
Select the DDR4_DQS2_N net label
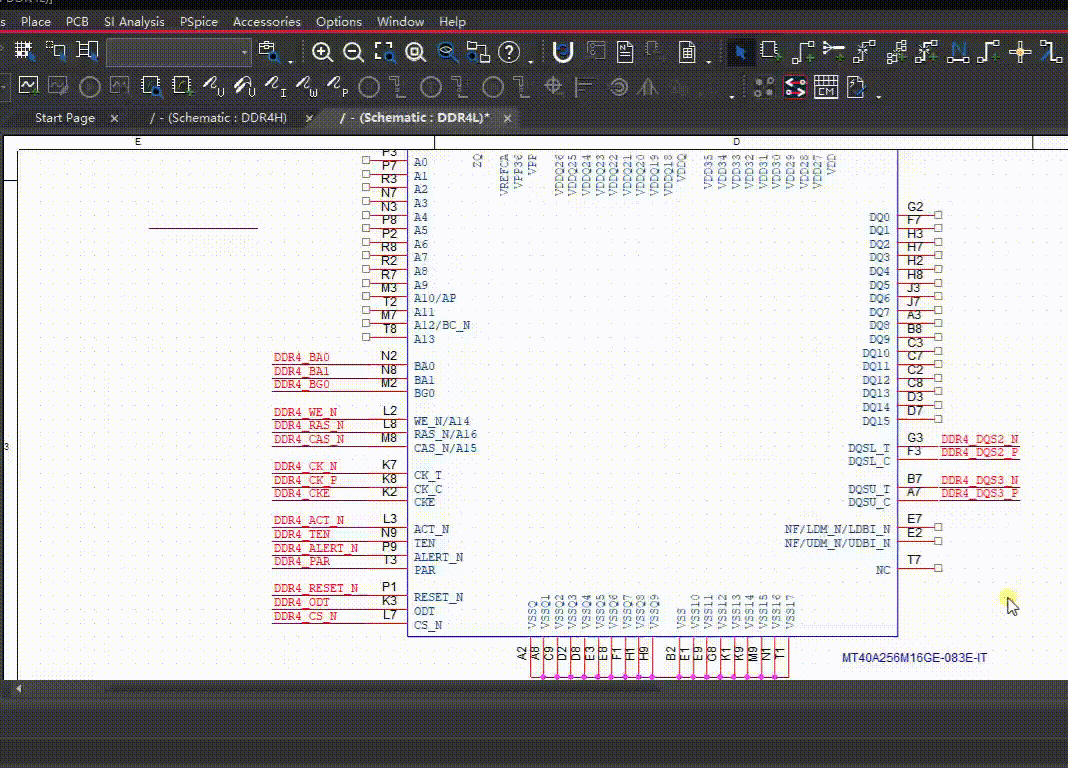pos(979,439)
